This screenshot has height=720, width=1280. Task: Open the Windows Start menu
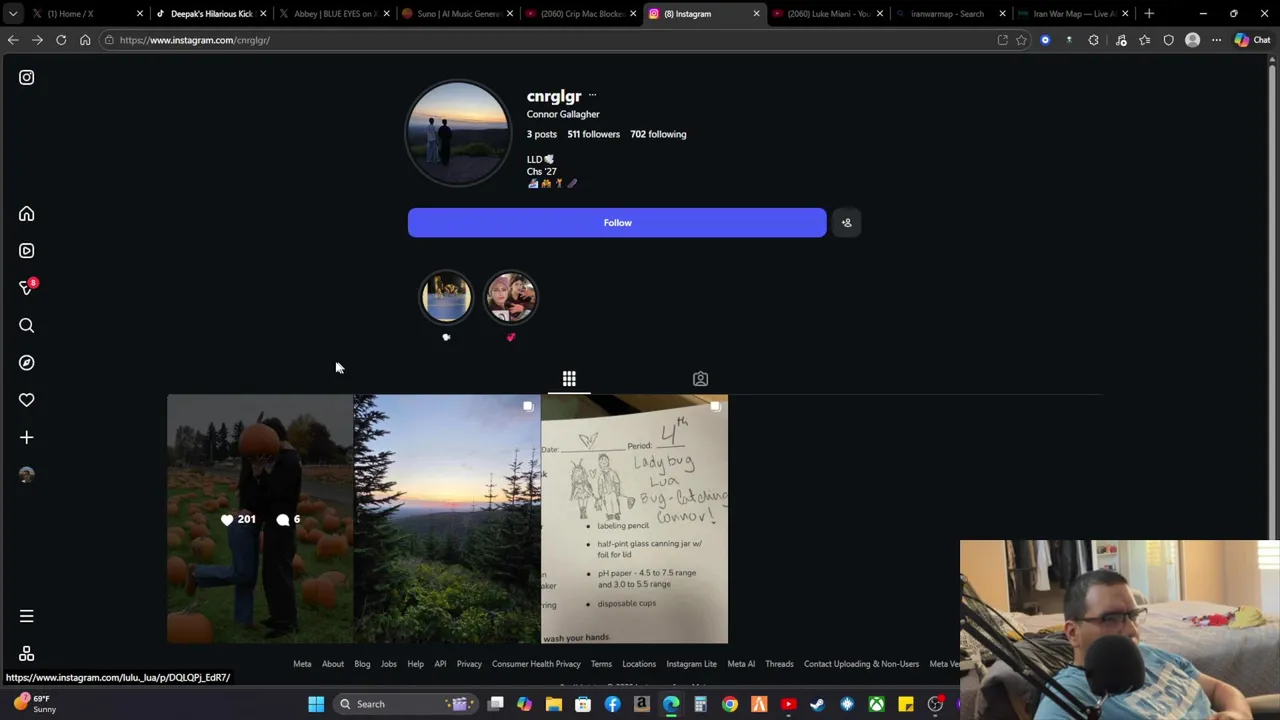[316, 704]
